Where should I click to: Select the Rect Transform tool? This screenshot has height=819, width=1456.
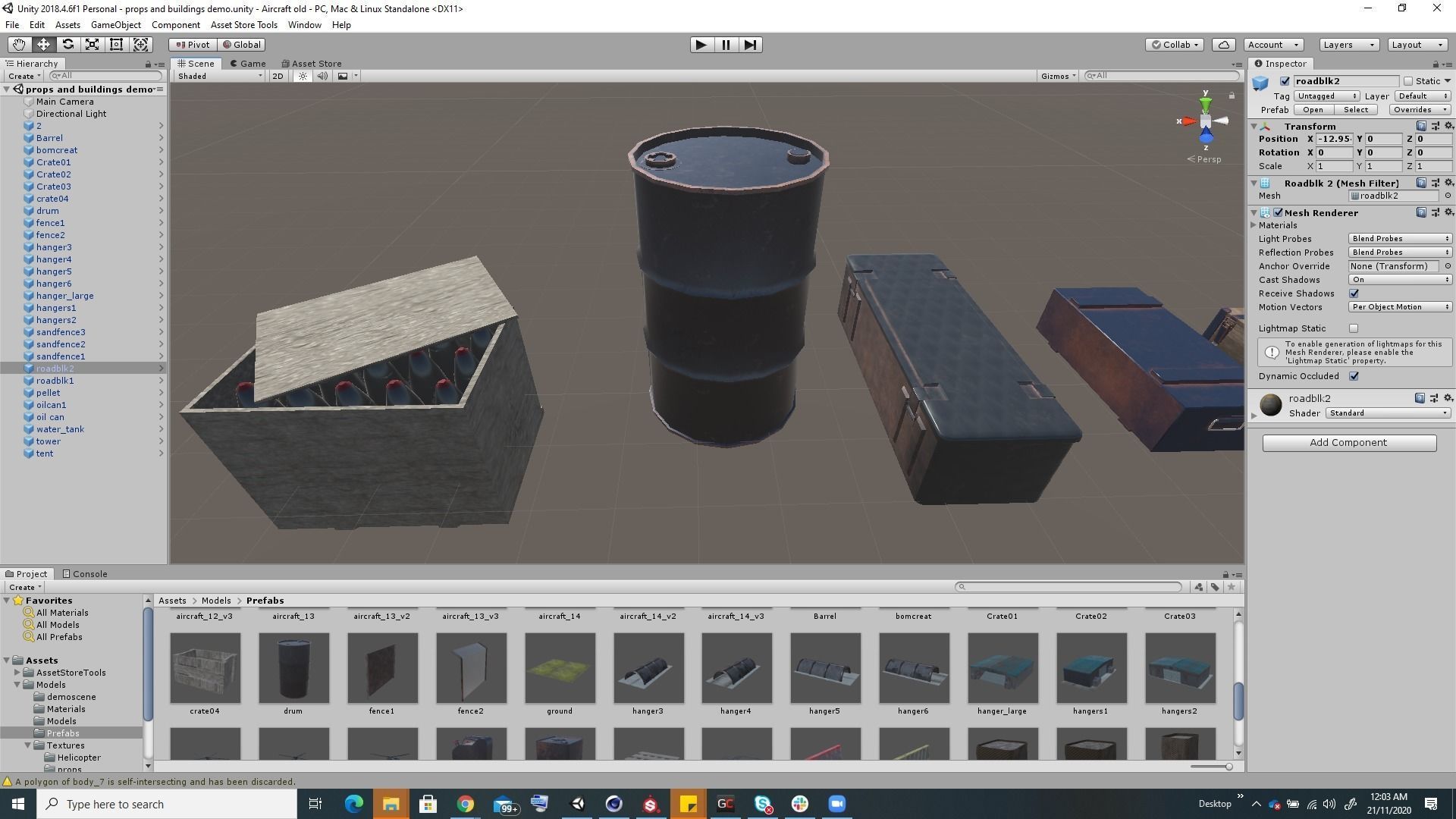click(116, 45)
